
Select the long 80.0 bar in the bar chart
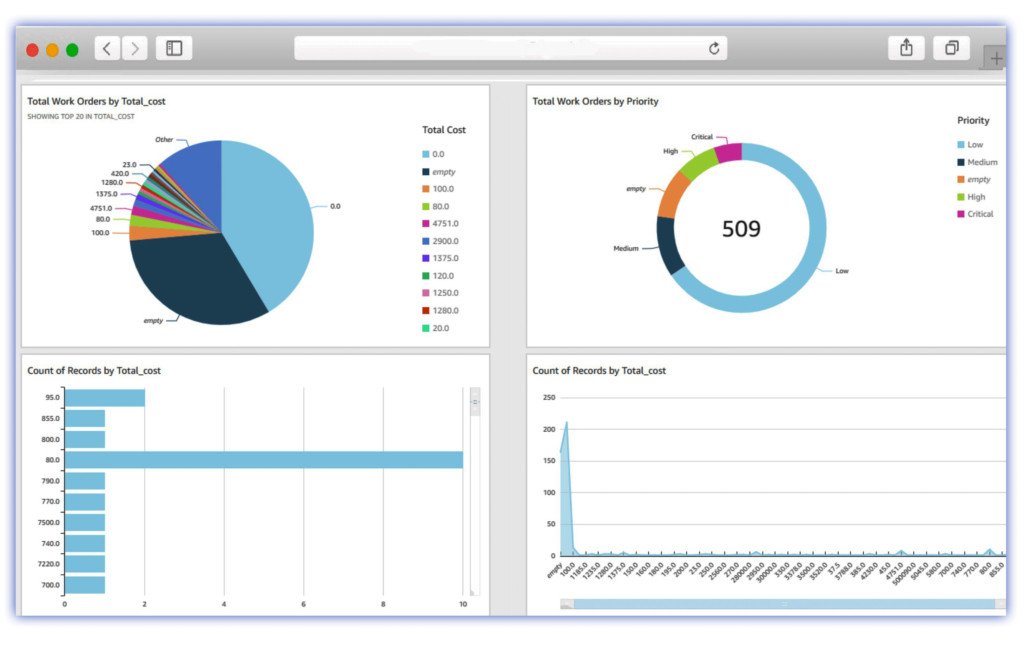click(x=260, y=459)
